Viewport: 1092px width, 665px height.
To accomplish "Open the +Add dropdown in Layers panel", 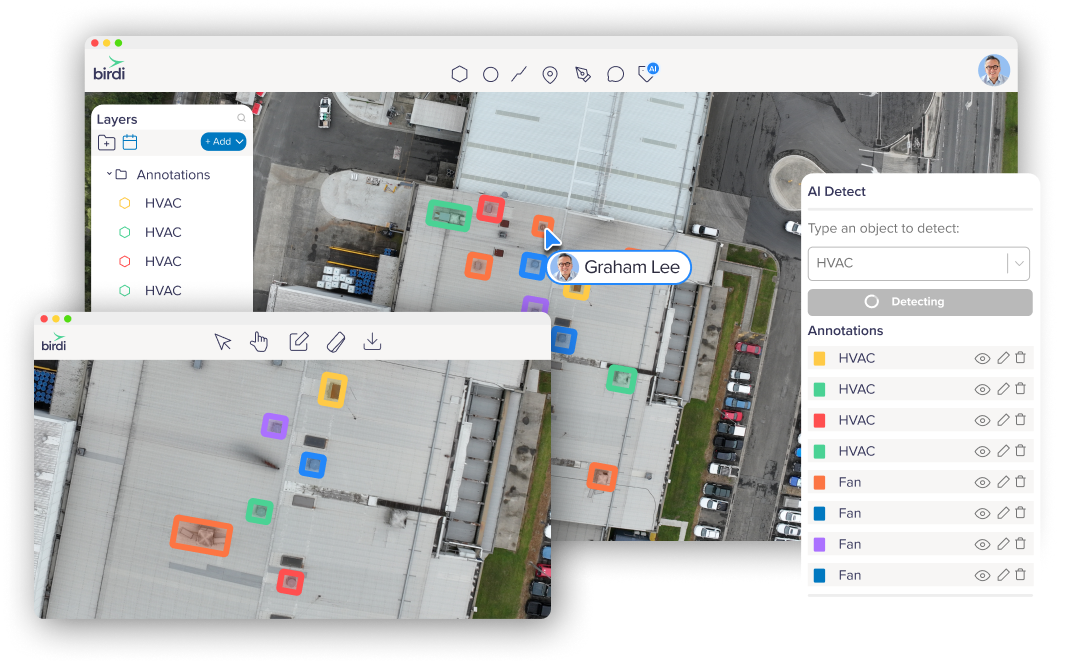I will [x=222, y=141].
